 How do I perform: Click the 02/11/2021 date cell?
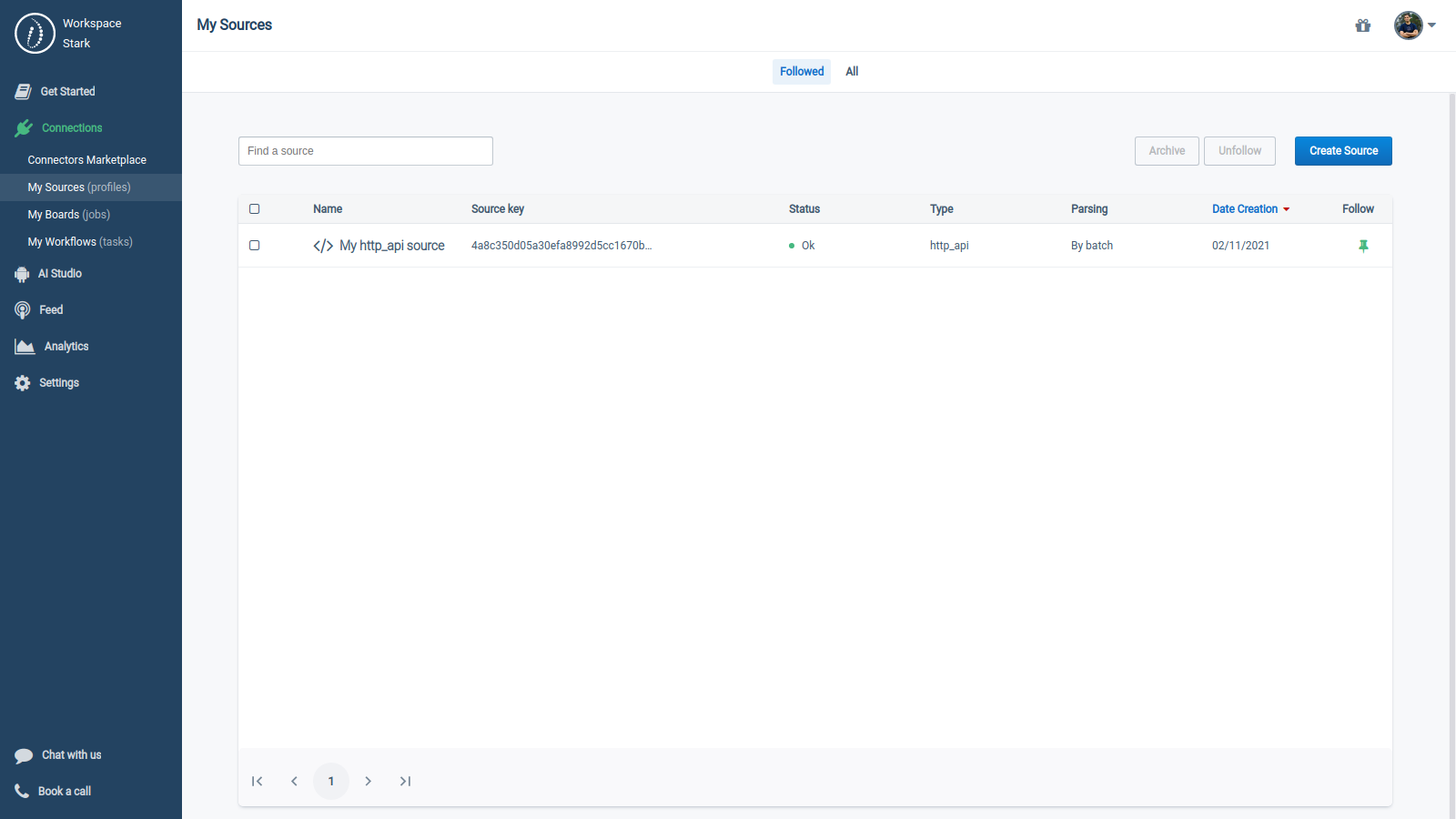1240,246
